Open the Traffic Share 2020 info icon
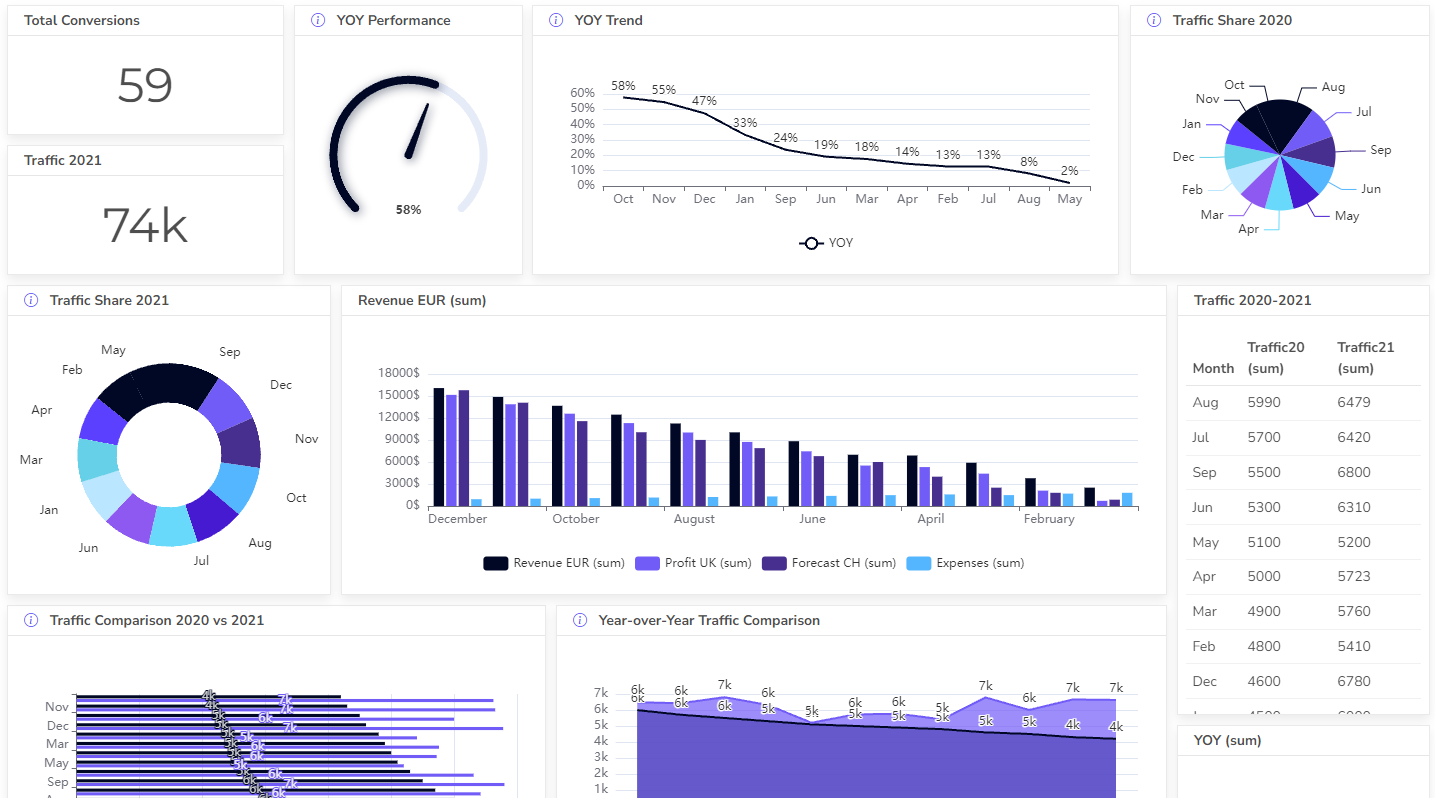1435x798 pixels. point(1154,20)
